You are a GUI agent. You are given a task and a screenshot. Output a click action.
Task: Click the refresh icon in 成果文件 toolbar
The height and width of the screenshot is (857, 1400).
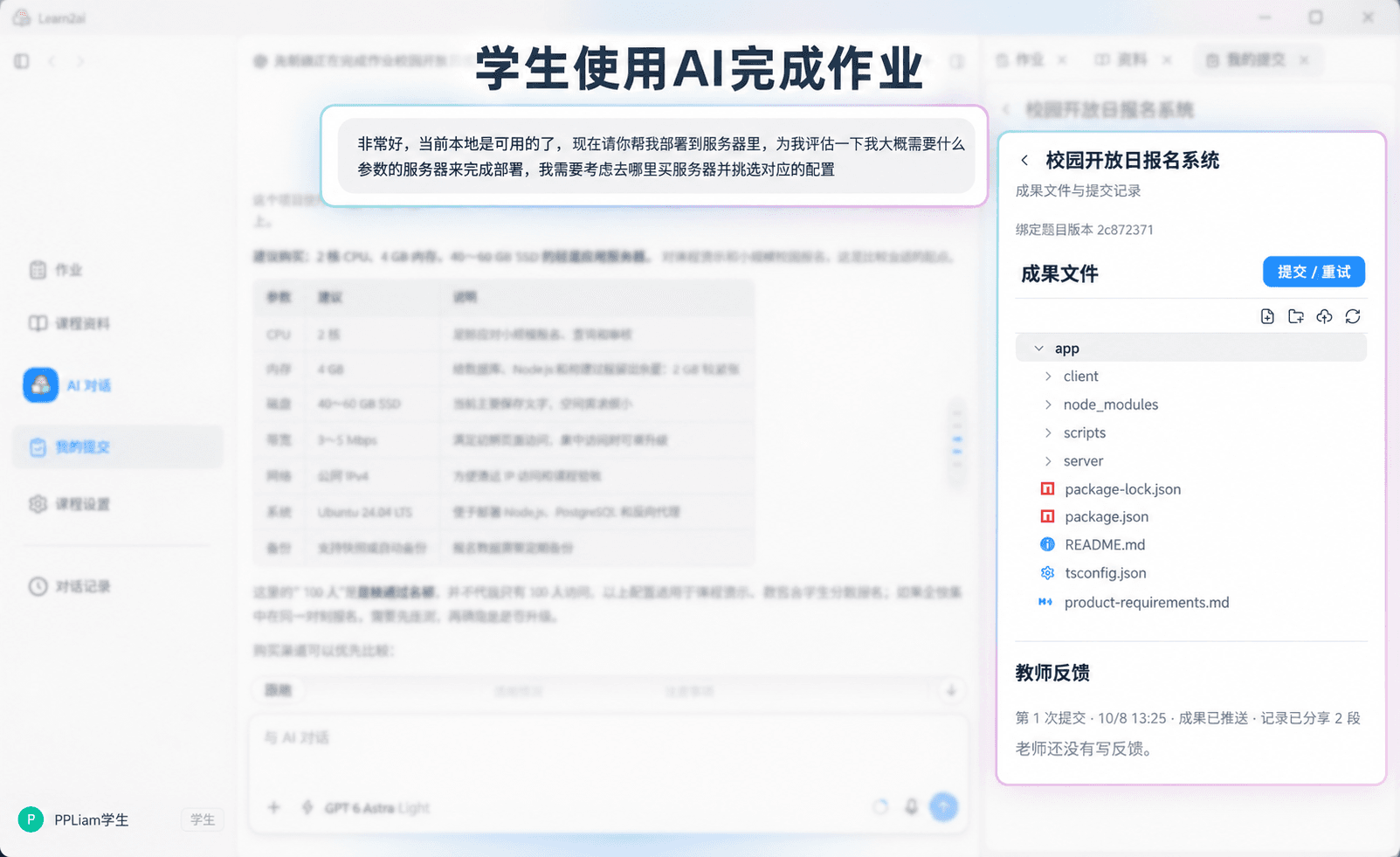[1353, 316]
